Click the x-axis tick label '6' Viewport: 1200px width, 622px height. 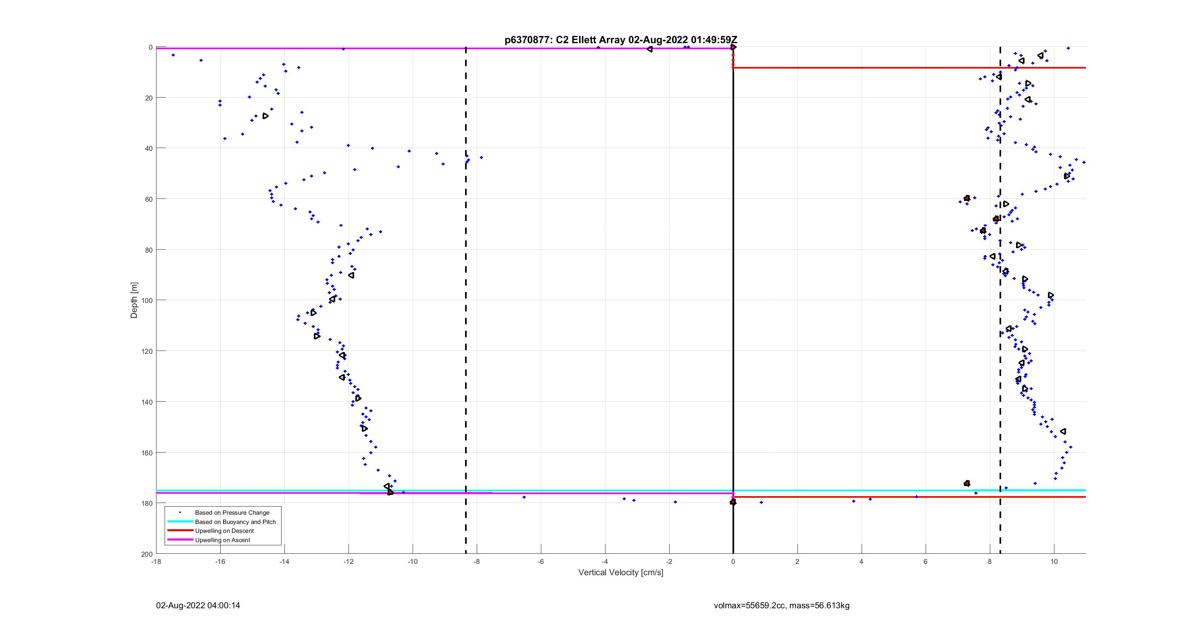tap(926, 561)
